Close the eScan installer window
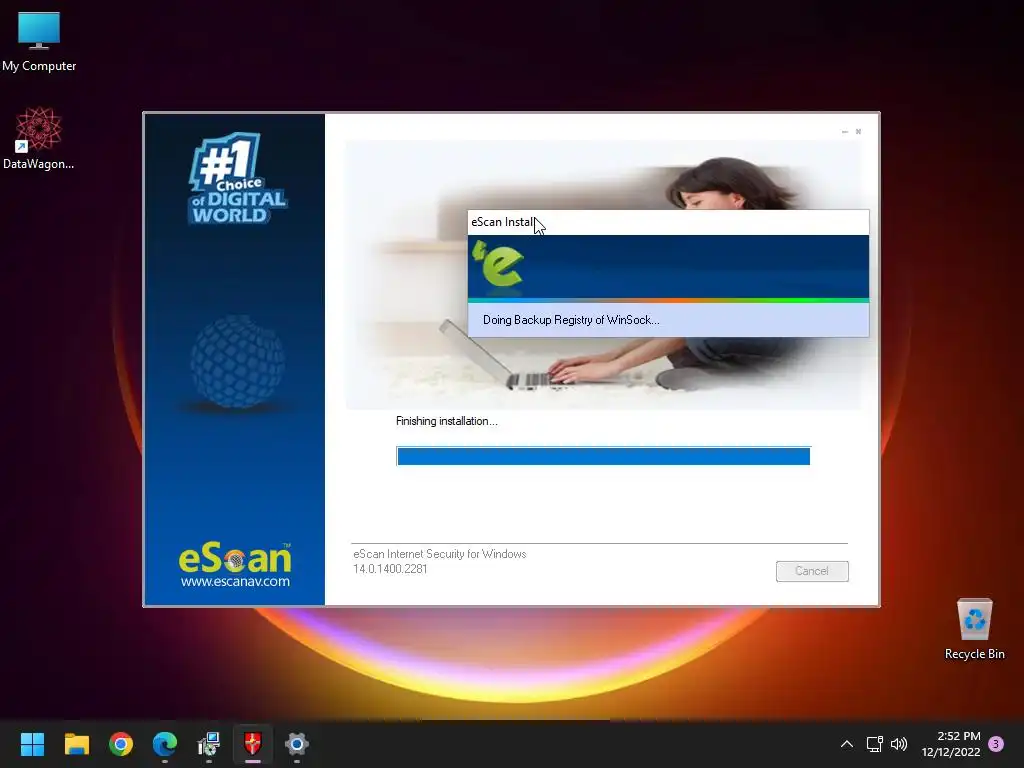Viewport: 1024px width, 768px height. click(x=858, y=132)
